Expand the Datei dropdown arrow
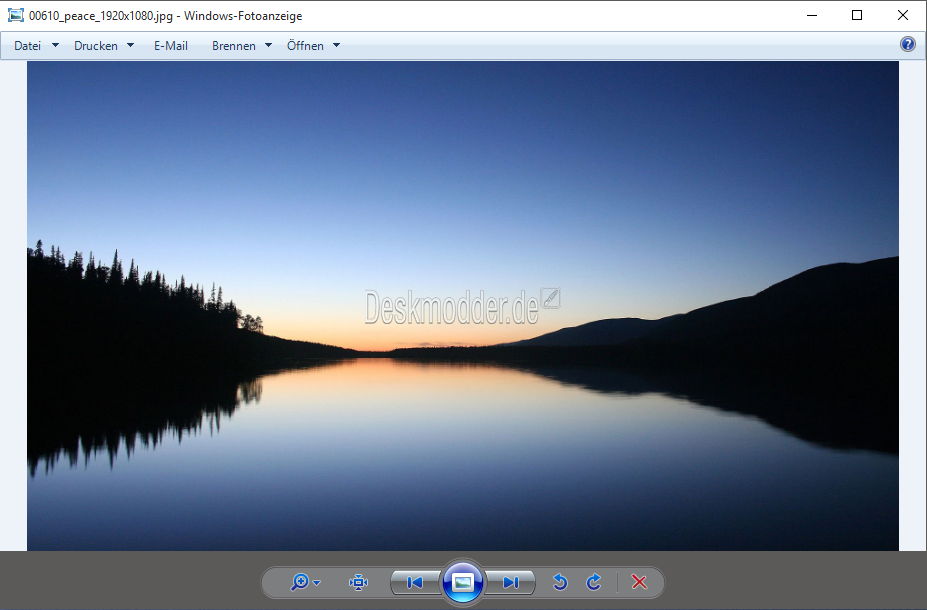The image size is (927, 610). (x=56, y=45)
